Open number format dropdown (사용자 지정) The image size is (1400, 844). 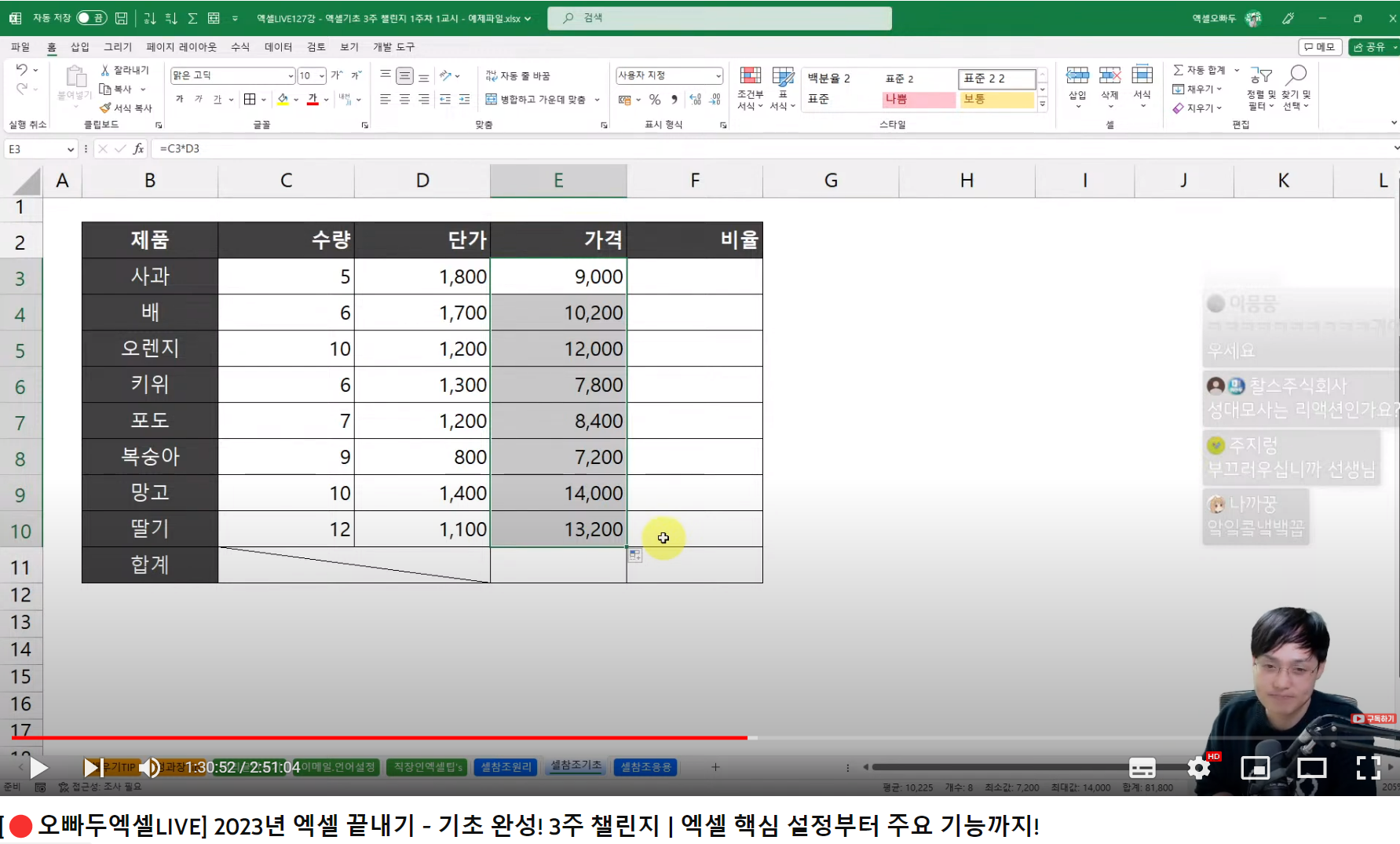coord(718,75)
